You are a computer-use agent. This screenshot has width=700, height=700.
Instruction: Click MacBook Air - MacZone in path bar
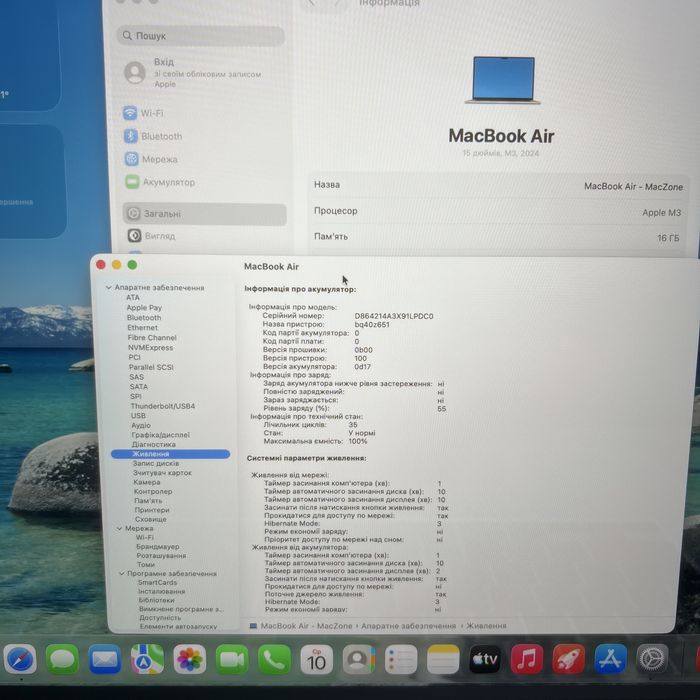[x=306, y=626]
